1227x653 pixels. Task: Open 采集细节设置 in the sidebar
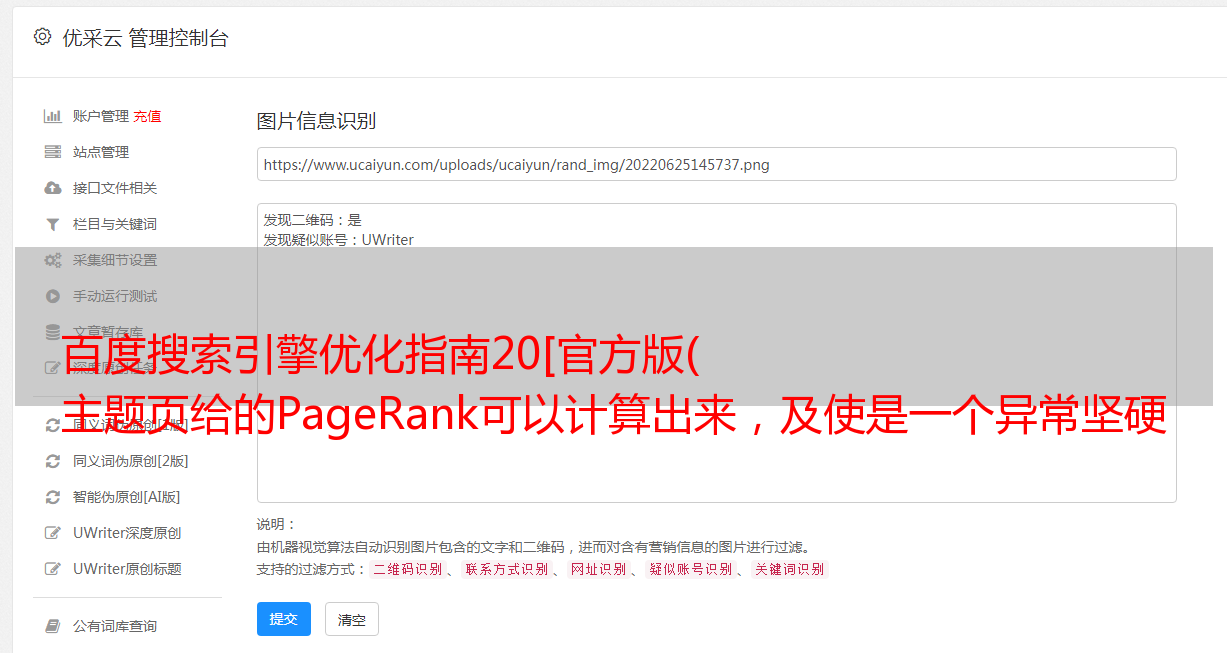click(x=115, y=260)
